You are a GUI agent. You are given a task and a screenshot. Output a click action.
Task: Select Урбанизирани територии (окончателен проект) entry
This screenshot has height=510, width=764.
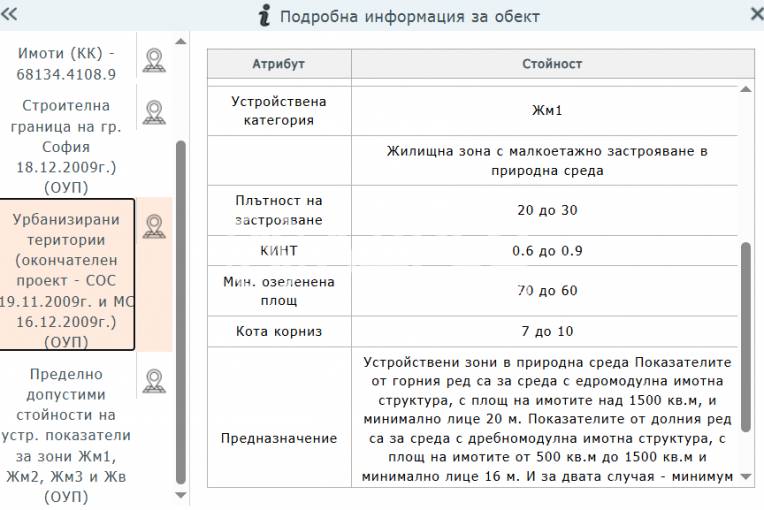coord(66,275)
